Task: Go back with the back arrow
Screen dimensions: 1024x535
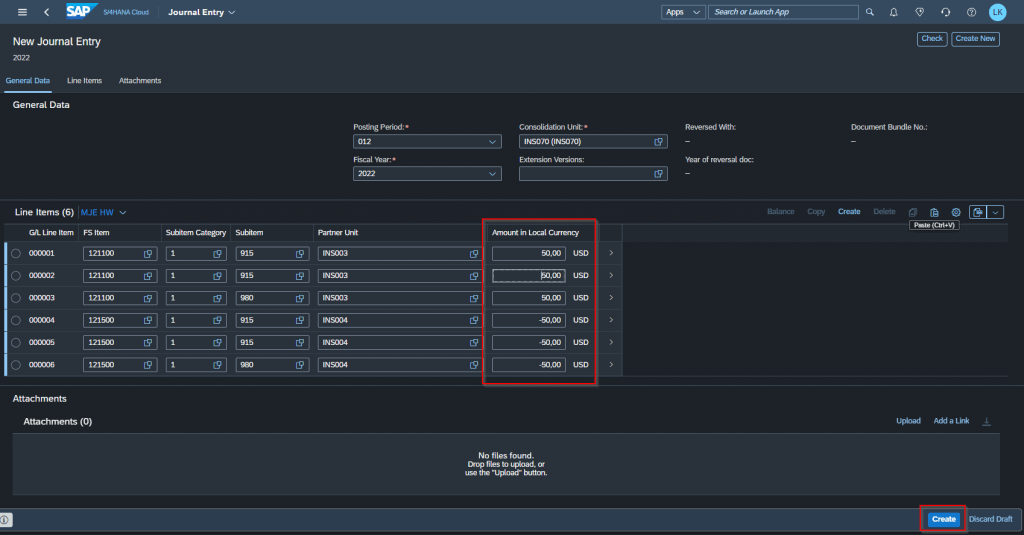Action: click(46, 12)
